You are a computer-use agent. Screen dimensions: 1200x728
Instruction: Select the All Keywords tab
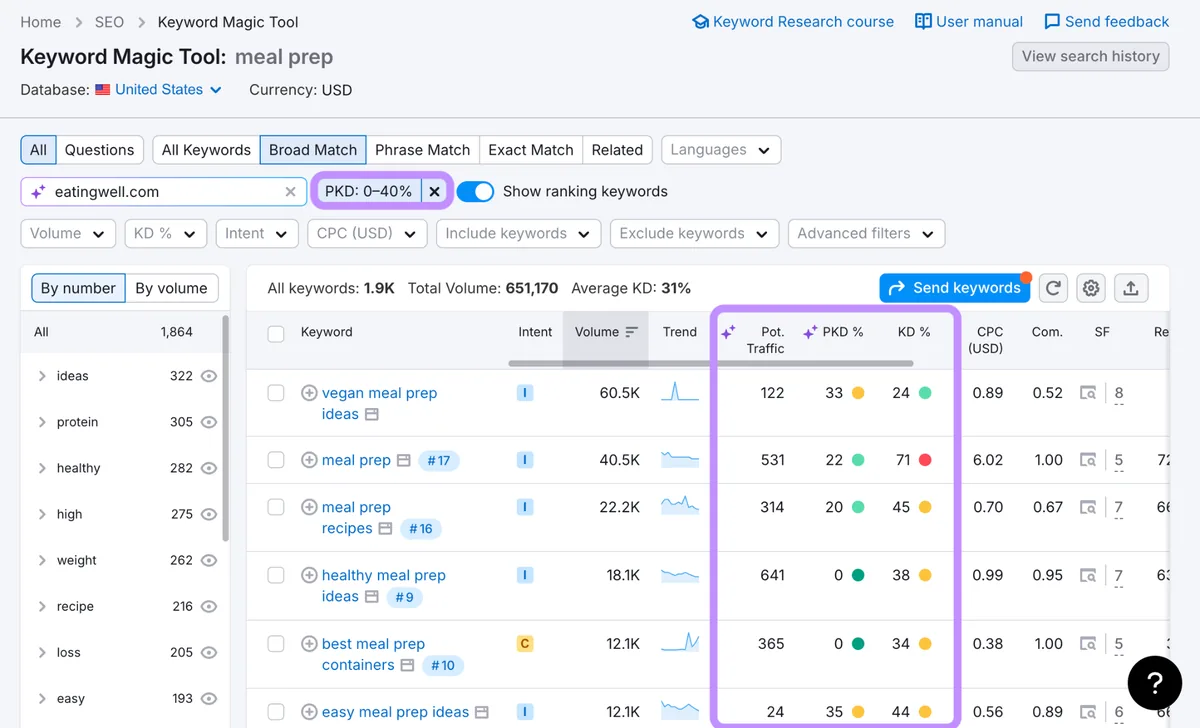click(206, 150)
